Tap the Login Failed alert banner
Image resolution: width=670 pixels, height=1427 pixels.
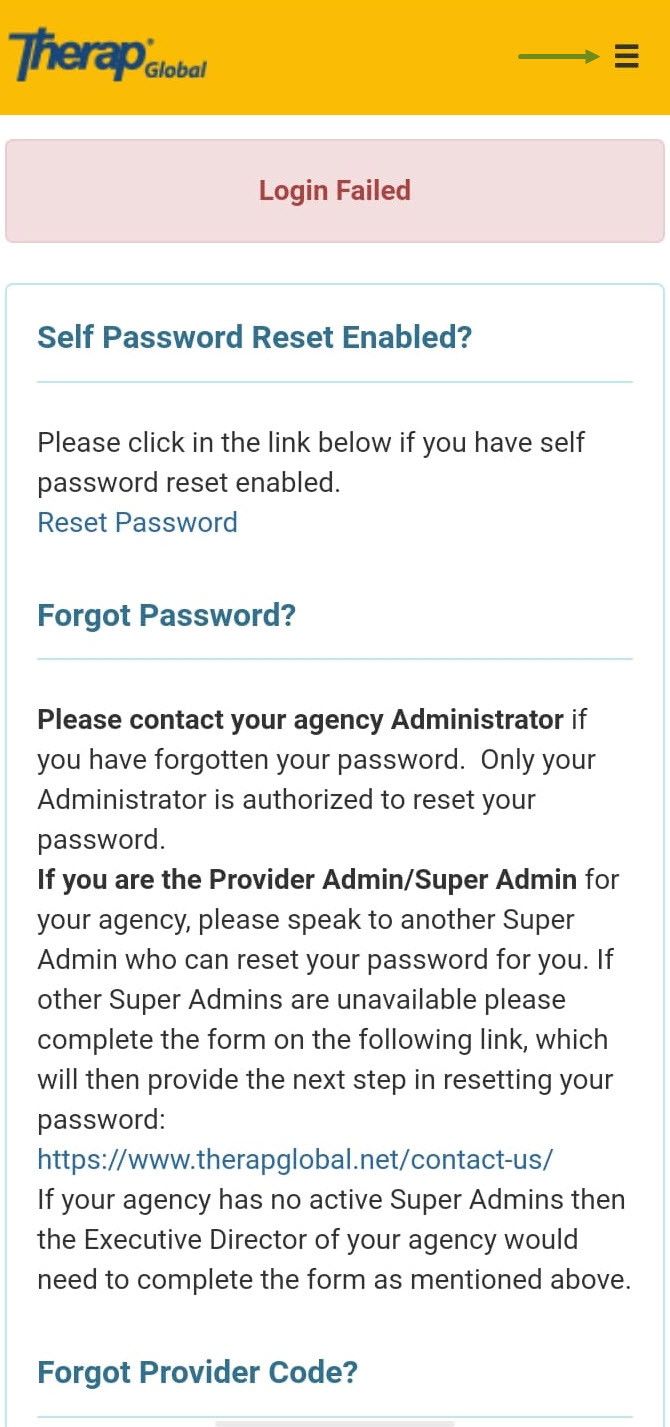tap(335, 191)
